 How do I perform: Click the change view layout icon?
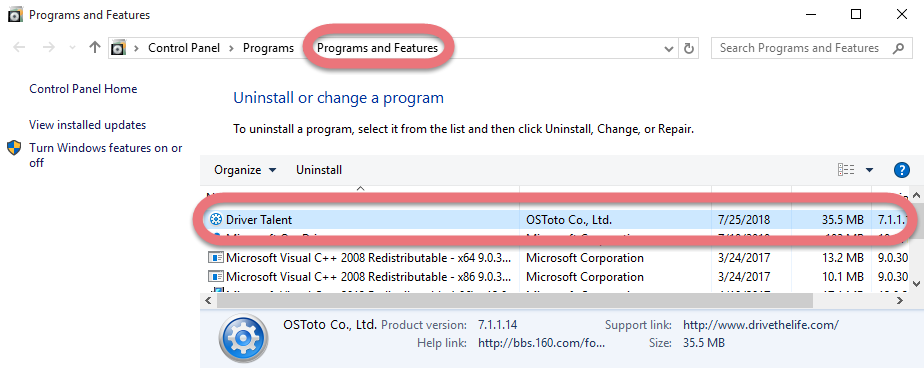[846, 170]
